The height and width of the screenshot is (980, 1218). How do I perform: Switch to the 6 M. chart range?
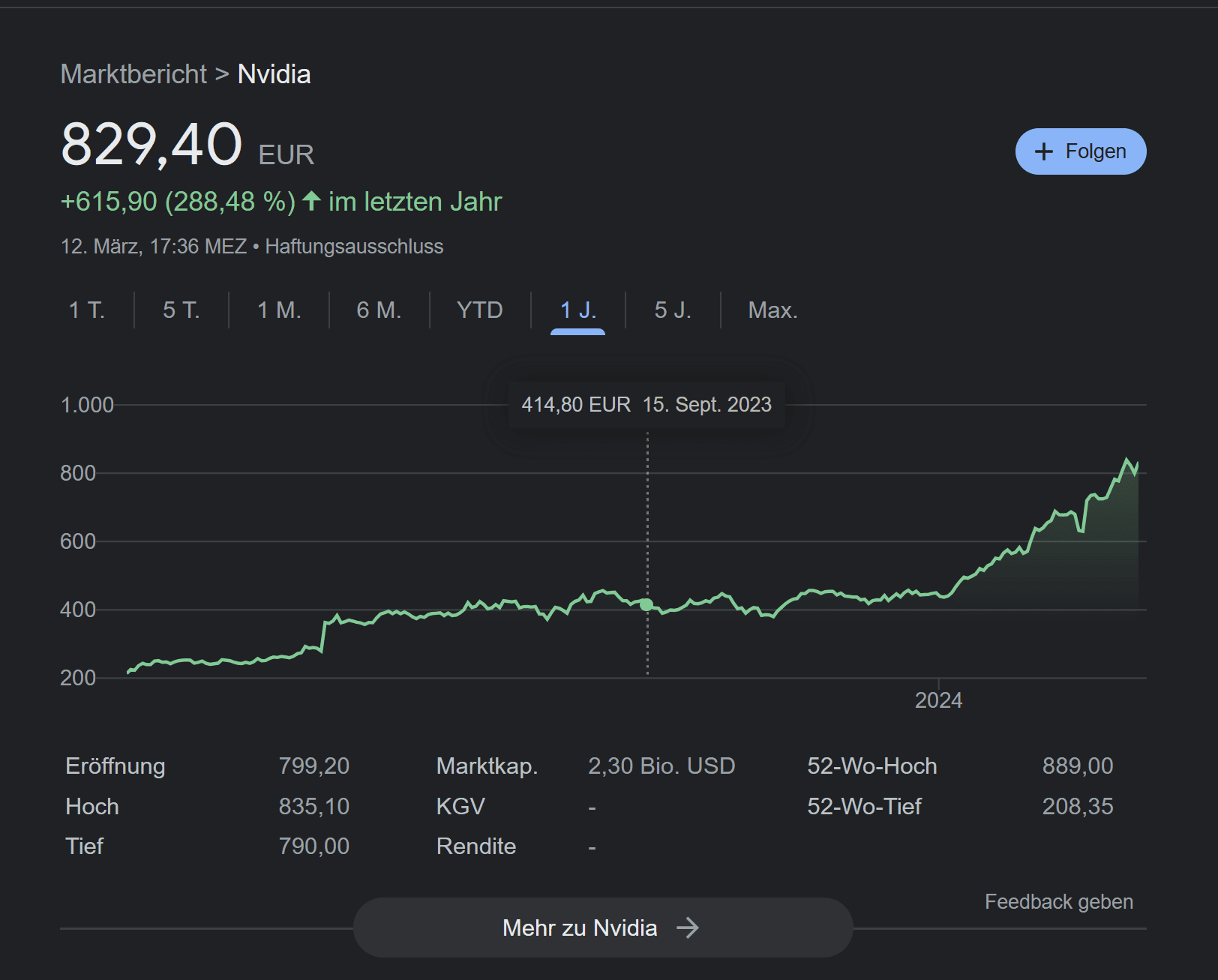tap(379, 310)
